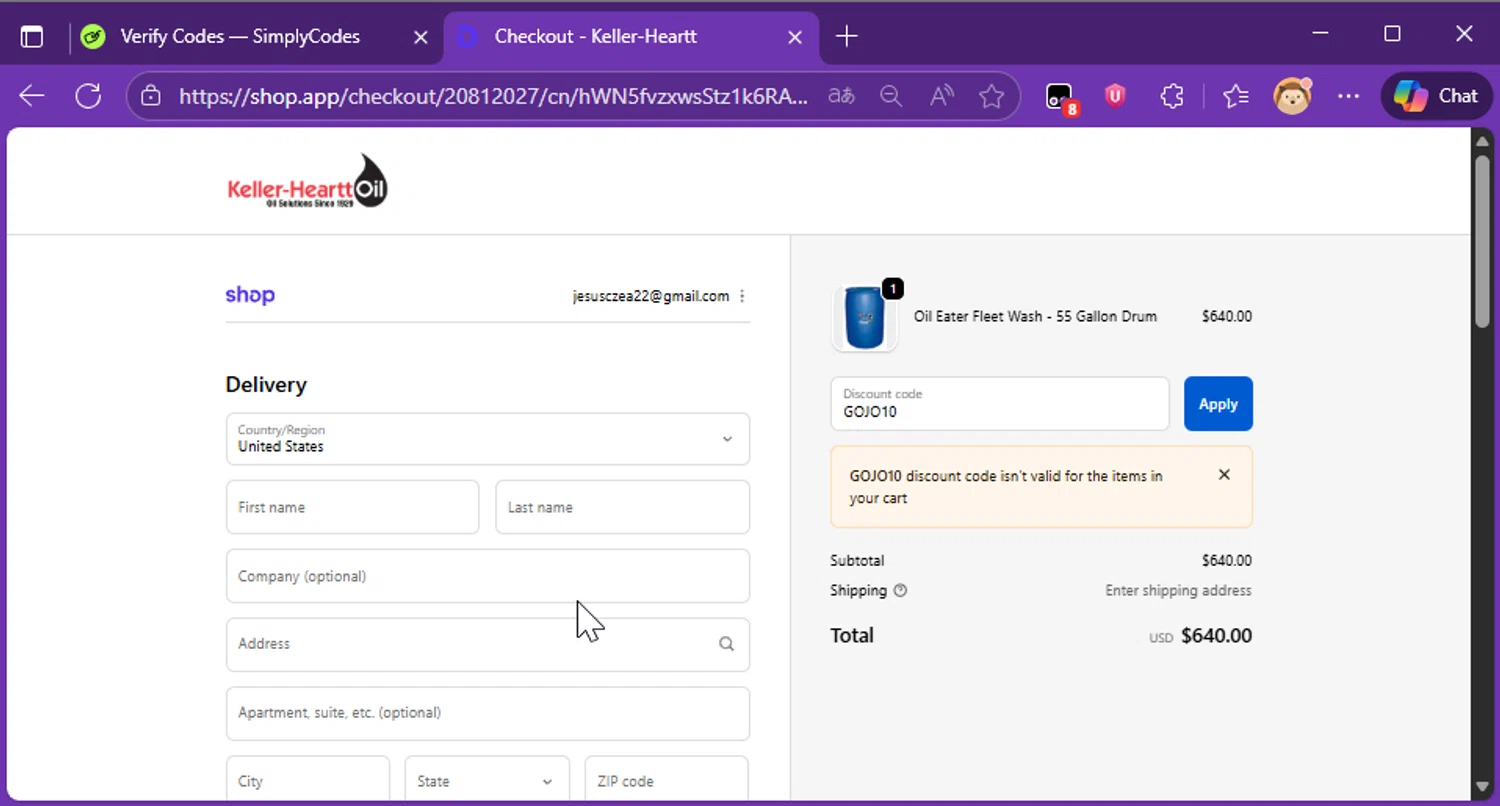Close the Verify Codes SimplyCodes tab
The width and height of the screenshot is (1500, 806).
click(421, 37)
